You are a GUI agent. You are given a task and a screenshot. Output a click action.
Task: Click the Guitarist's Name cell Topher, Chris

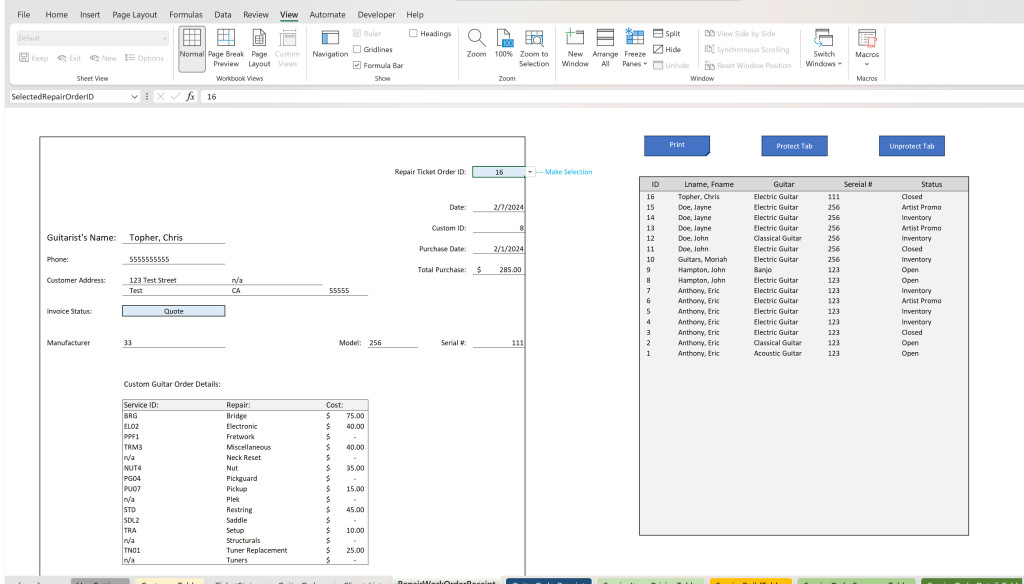(x=174, y=238)
